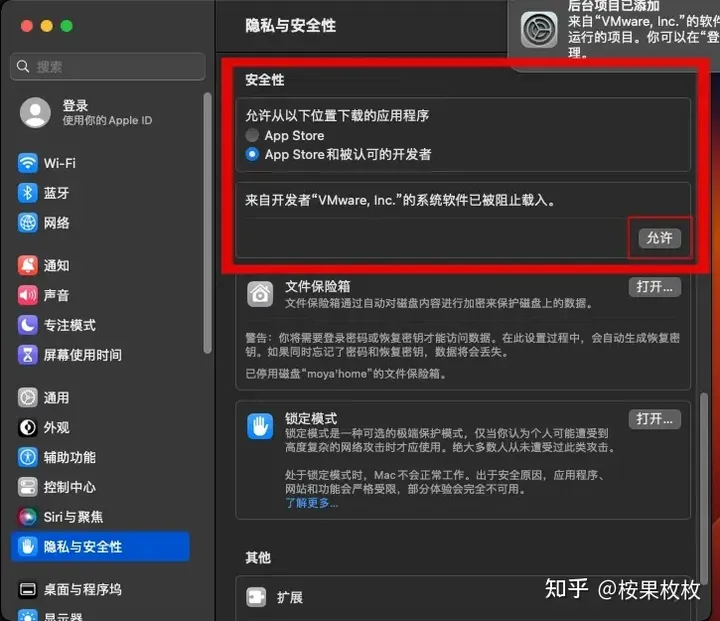The height and width of the screenshot is (621, 720).
Task: Click the Control Center (控制中心) icon
Action: click(28, 487)
